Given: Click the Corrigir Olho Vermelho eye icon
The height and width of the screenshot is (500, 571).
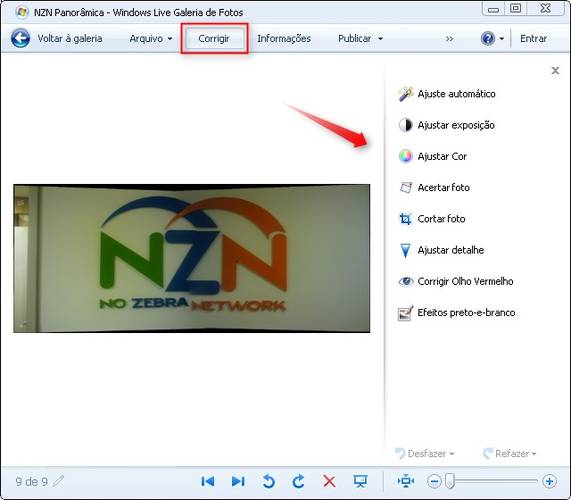Looking at the screenshot, I should pyautogui.click(x=406, y=282).
